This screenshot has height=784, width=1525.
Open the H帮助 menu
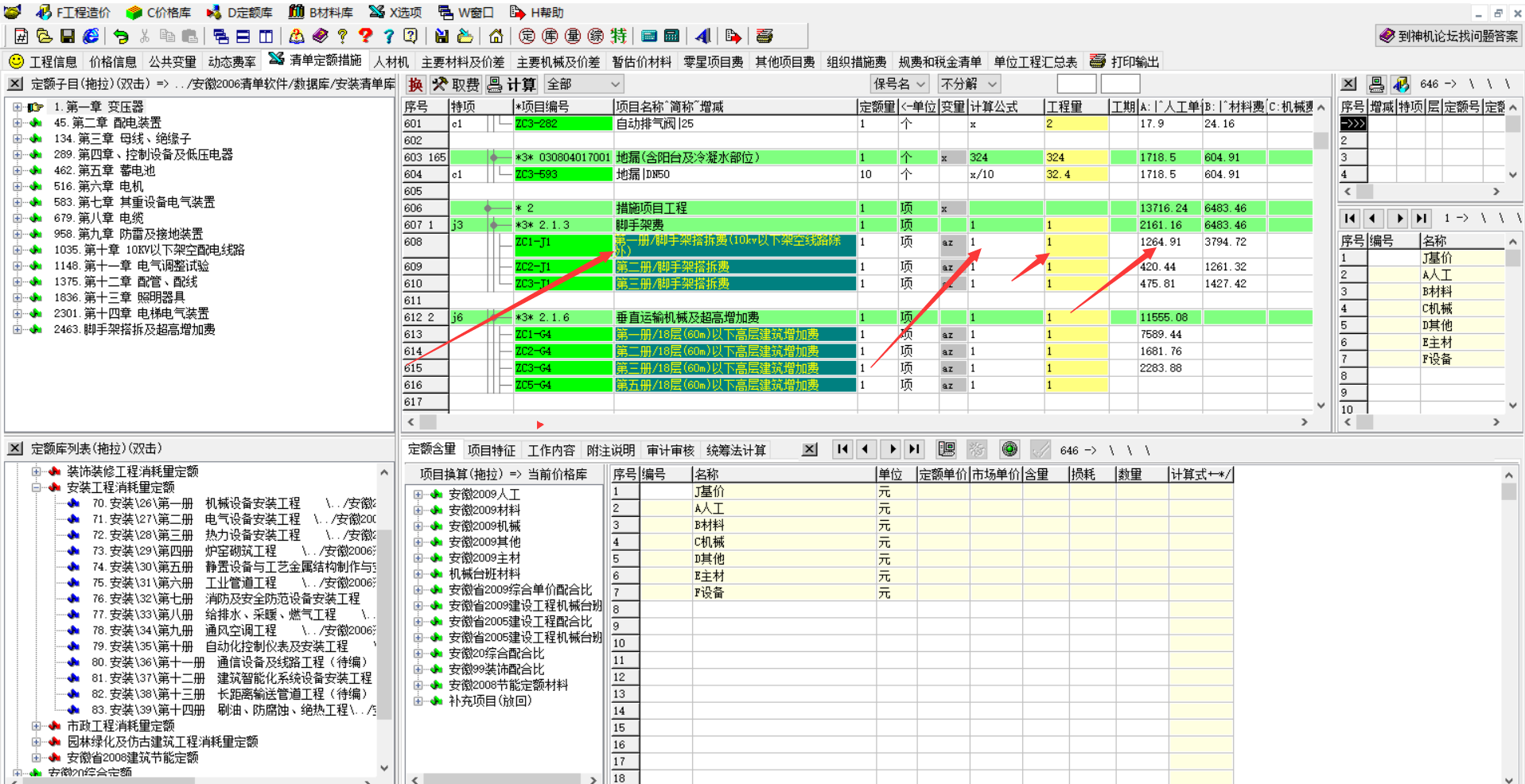(537, 13)
